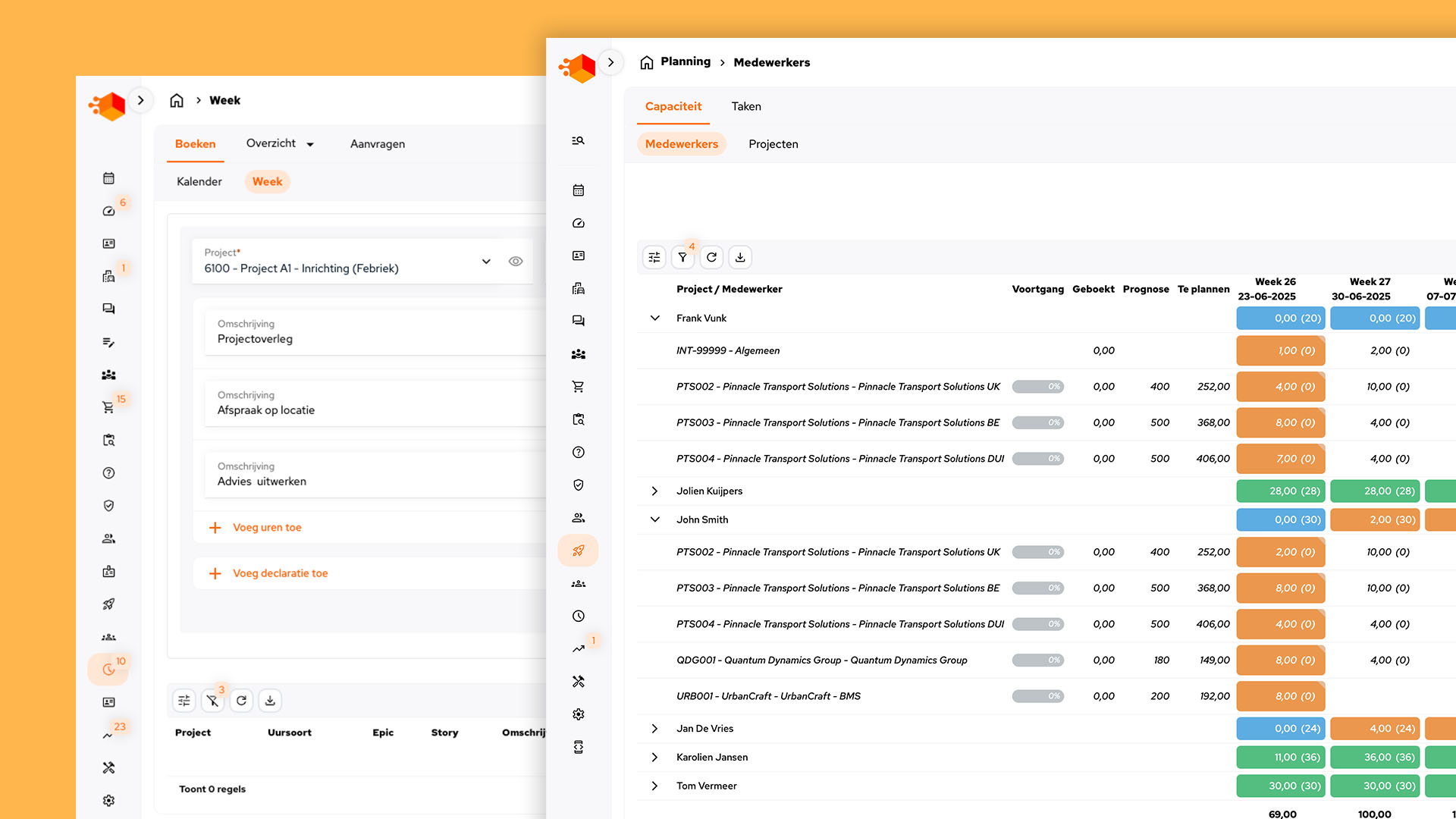Click the search list icon in right sidebar

(578, 141)
